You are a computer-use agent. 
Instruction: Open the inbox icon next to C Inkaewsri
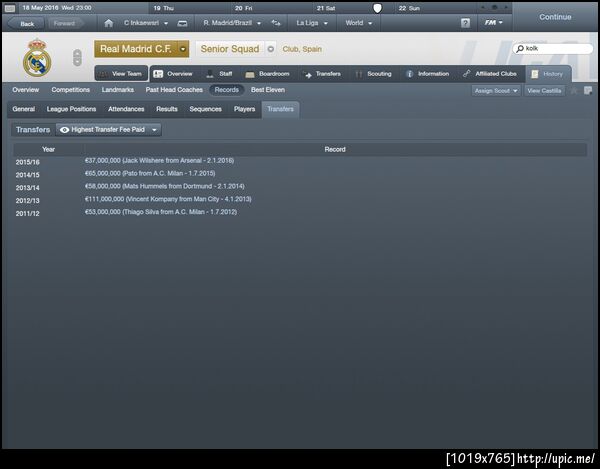coord(183,23)
